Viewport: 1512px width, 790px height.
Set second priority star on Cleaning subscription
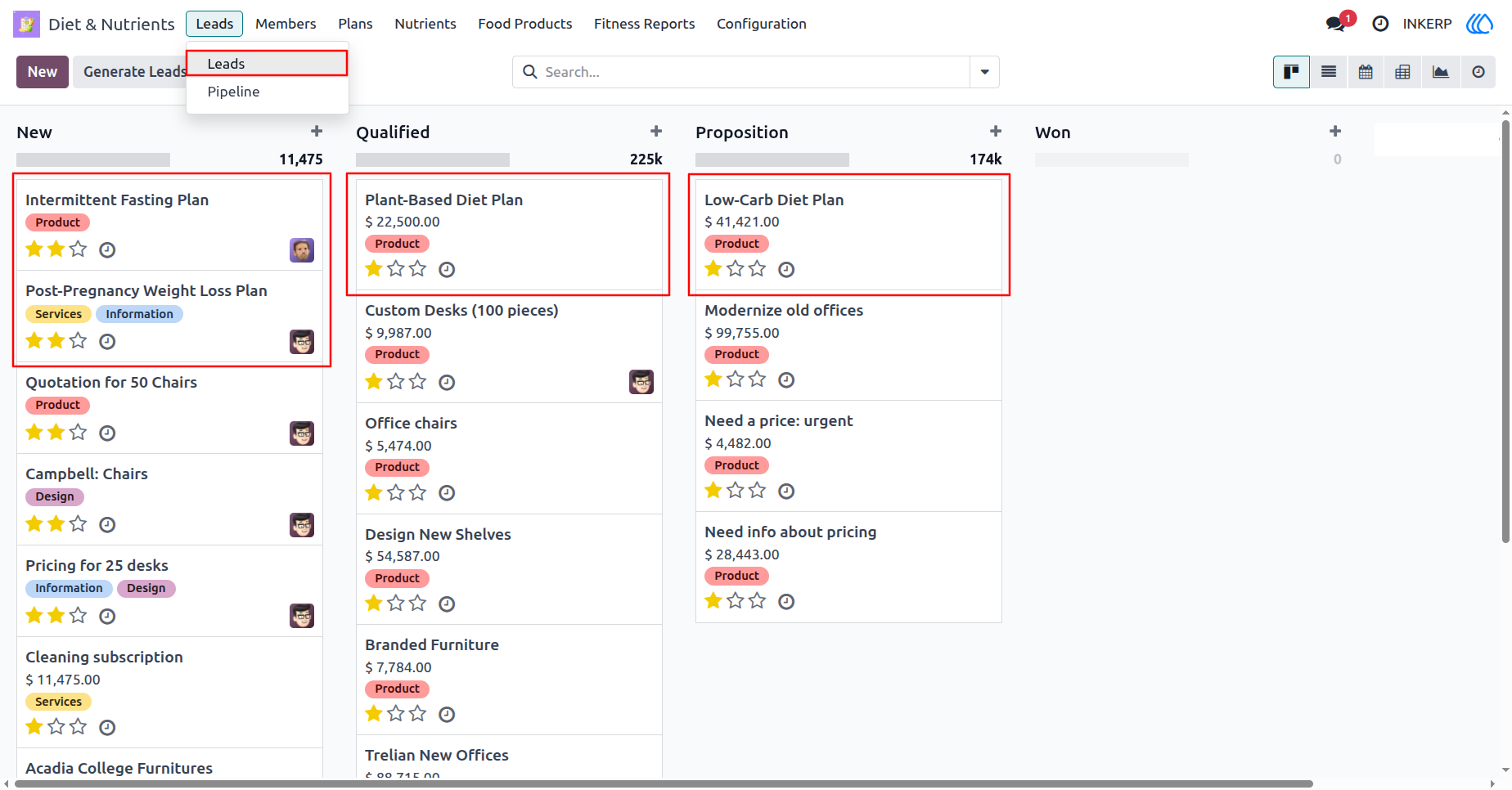[56, 726]
